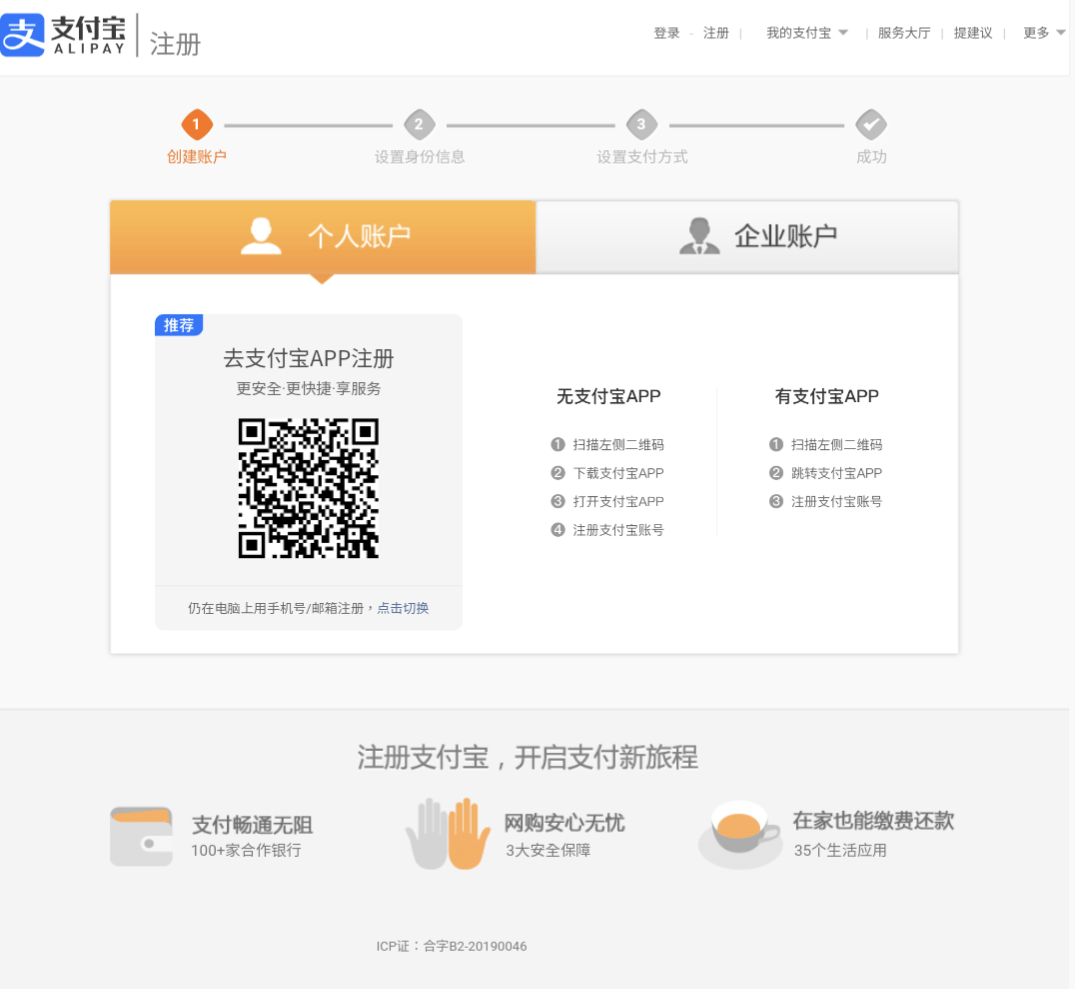Click 注册支付宝账号 under 有支付宝APP
Screen dimensions: 1075x989
tap(836, 501)
